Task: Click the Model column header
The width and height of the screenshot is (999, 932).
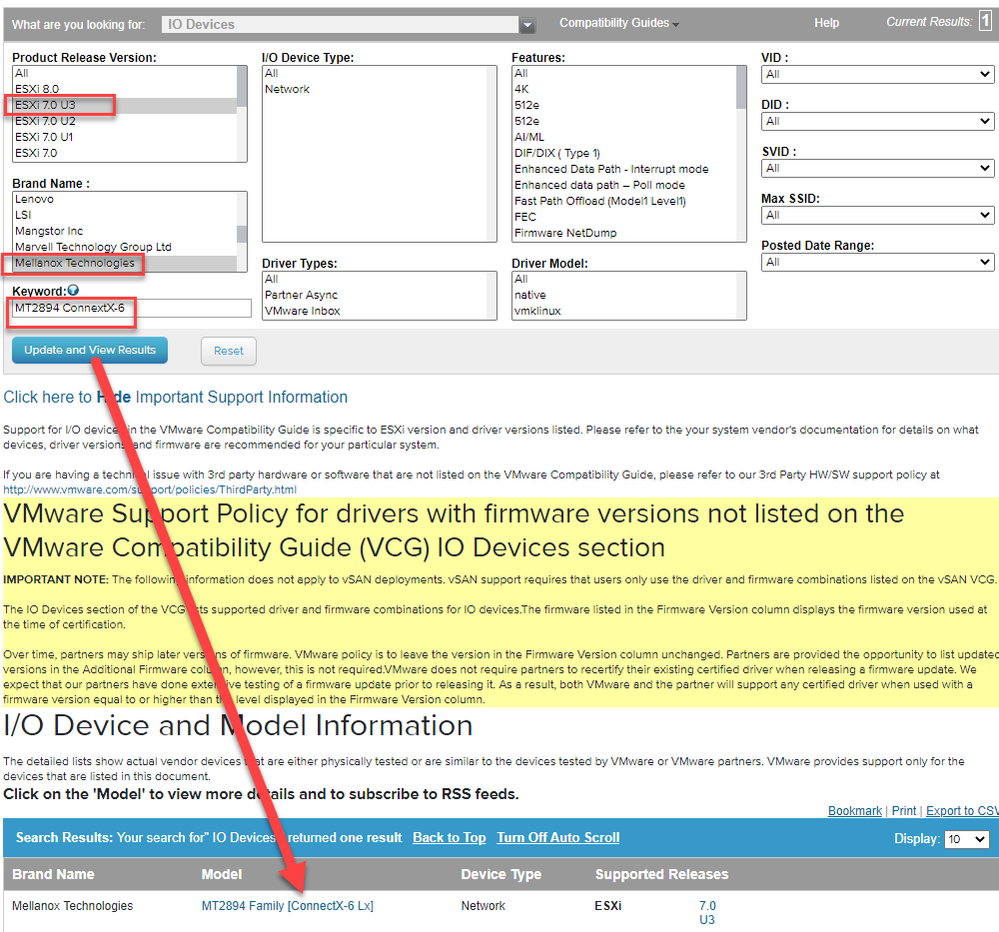Action: point(222,874)
